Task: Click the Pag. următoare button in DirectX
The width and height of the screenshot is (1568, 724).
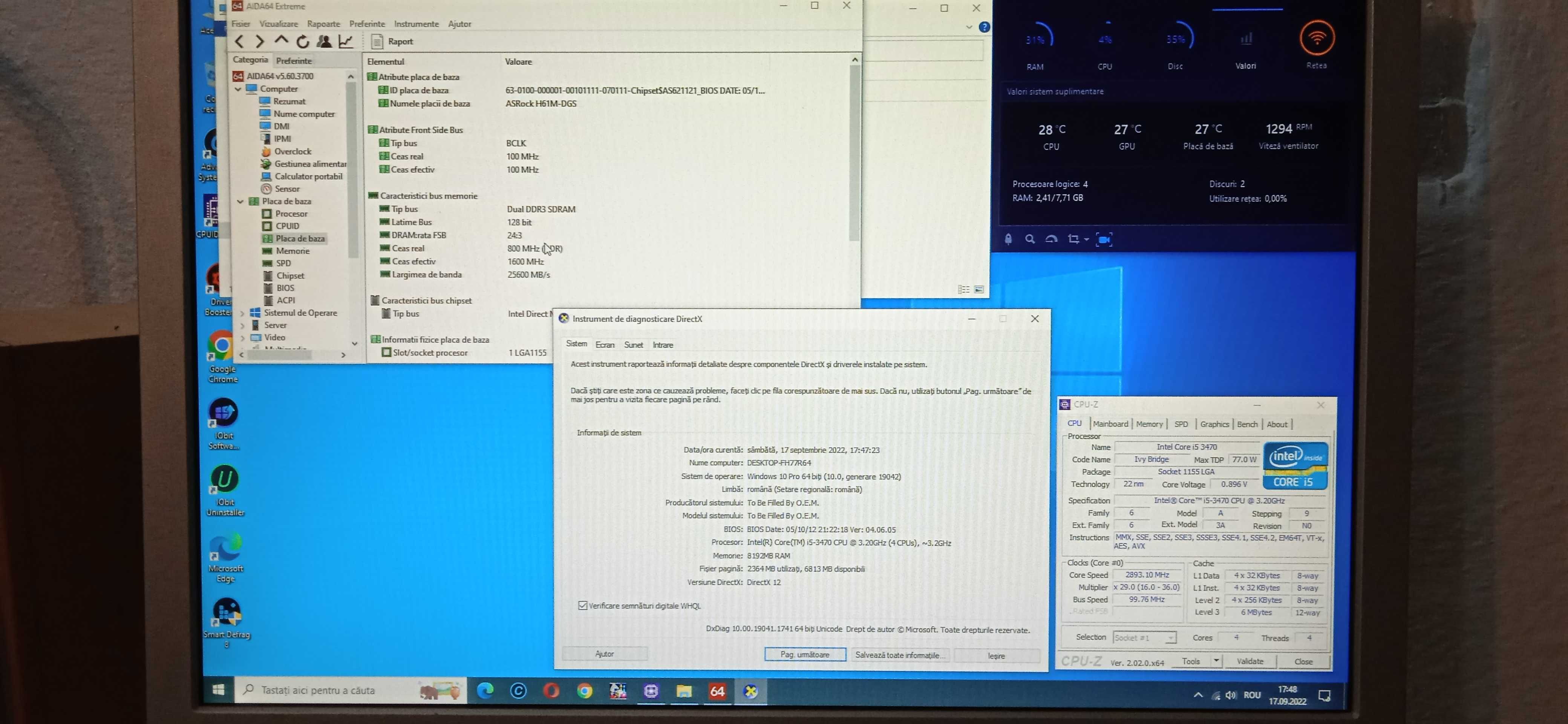Action: [805, 654]
